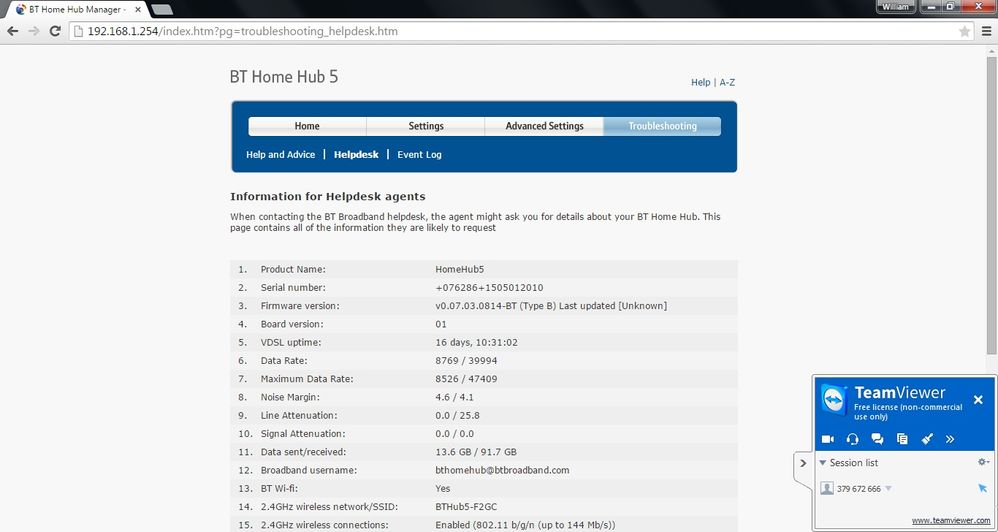This screenshot has height=532, width=998.
Task: Open Chrome hamburger menu
Action: pyautogui.click(x=987, y=31)
